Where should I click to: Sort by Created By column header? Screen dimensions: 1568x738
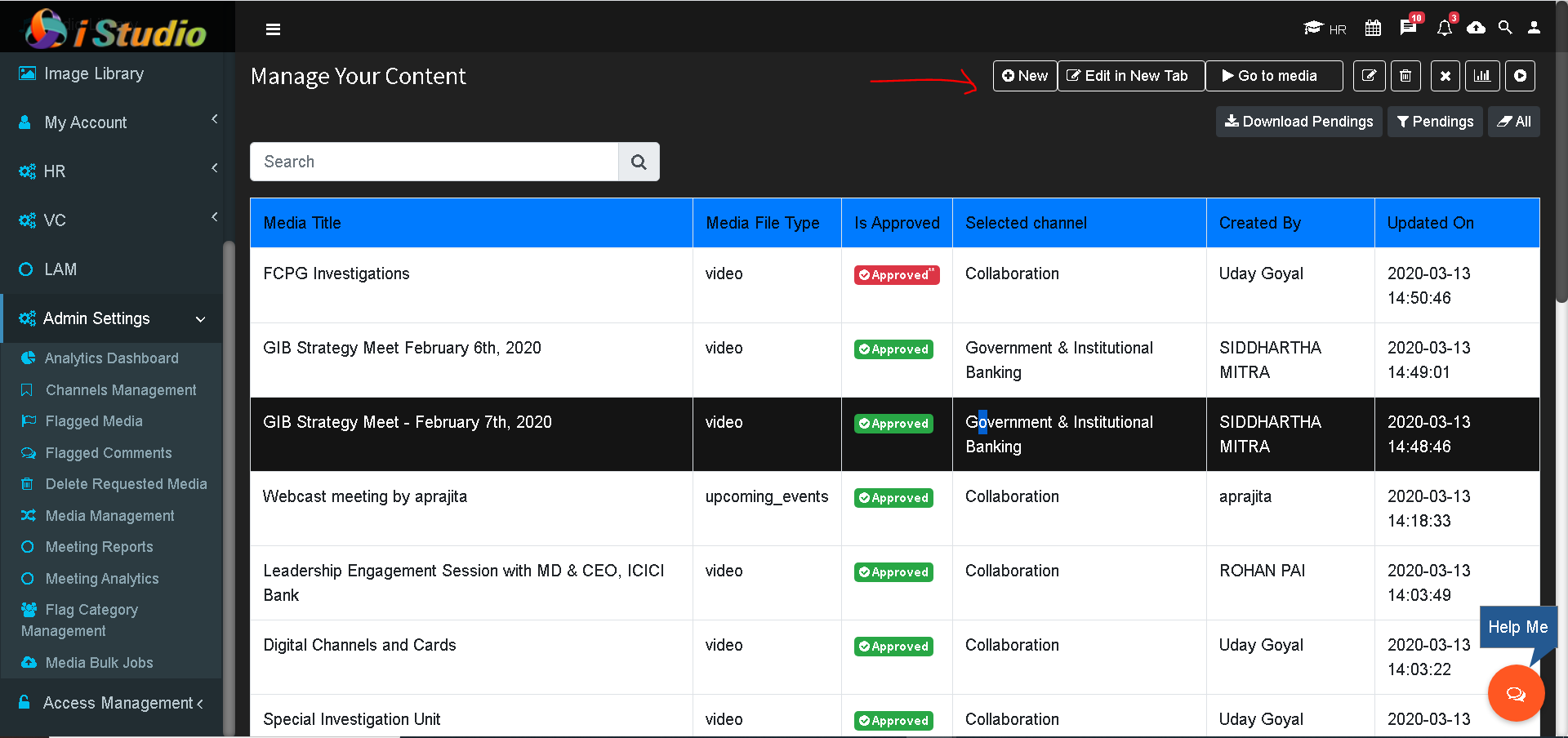click(1290, 223)
